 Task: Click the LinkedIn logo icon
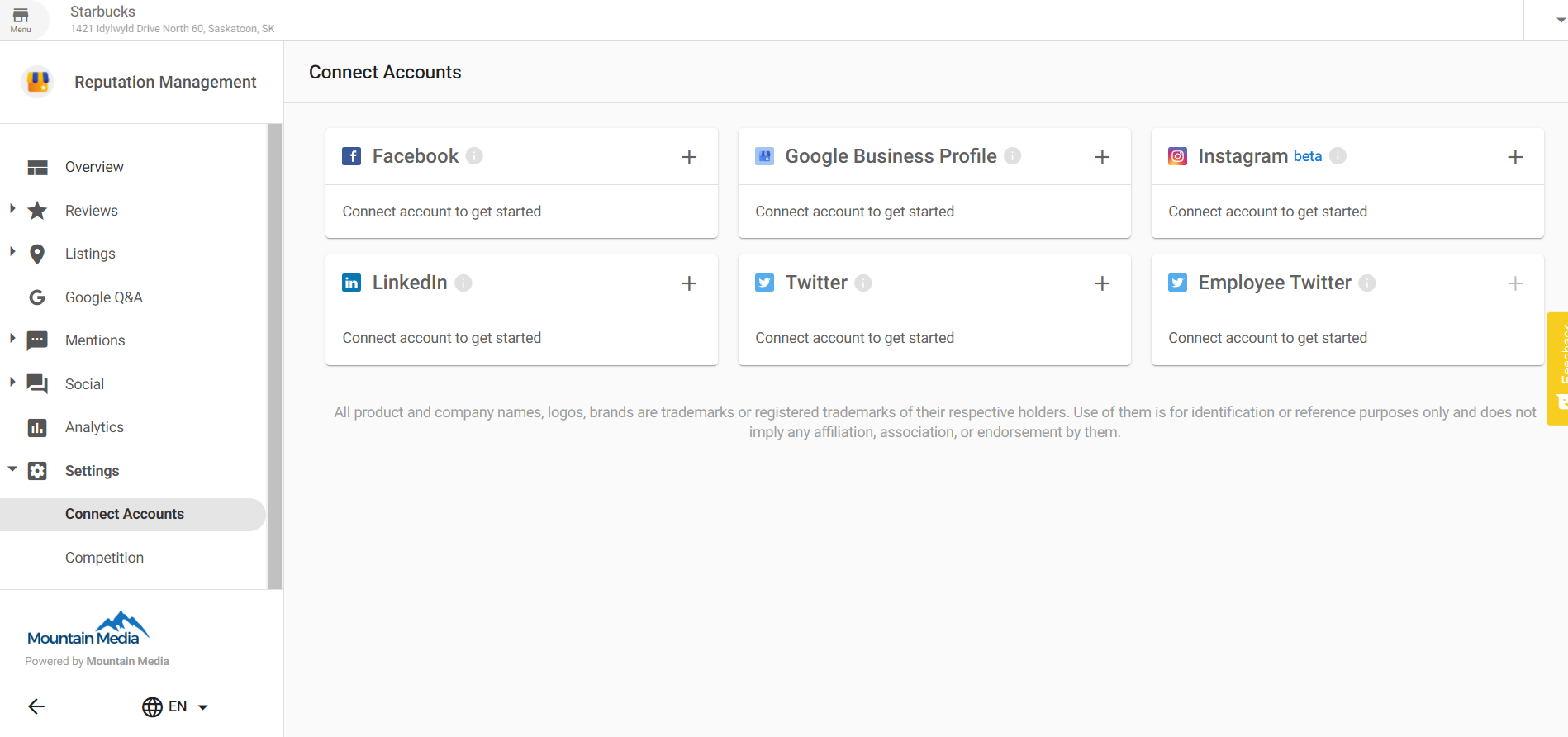351,283
